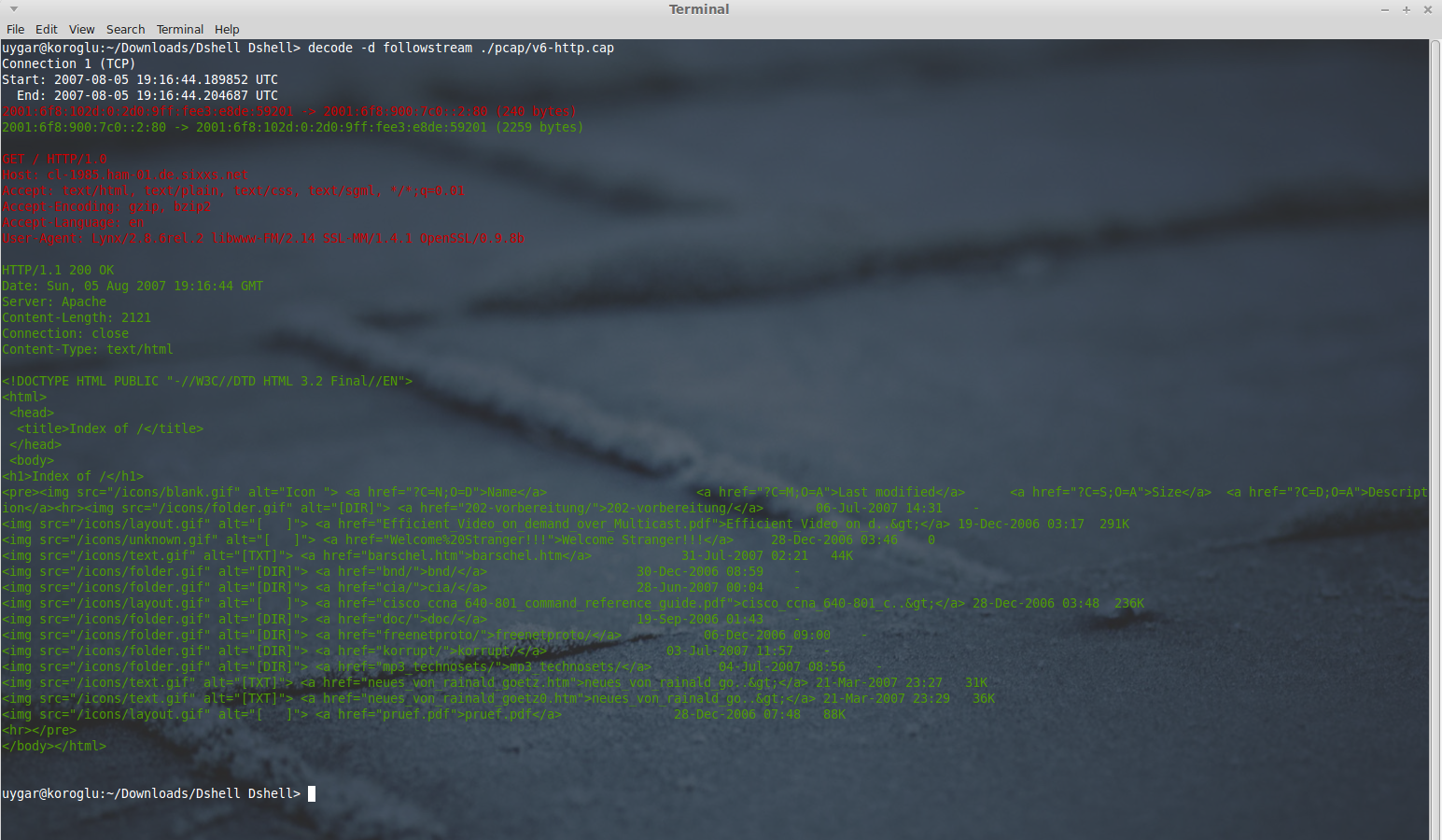Open the Edit menu
The width and height of the screenshot is (1442, 840).
click(47, 29)
